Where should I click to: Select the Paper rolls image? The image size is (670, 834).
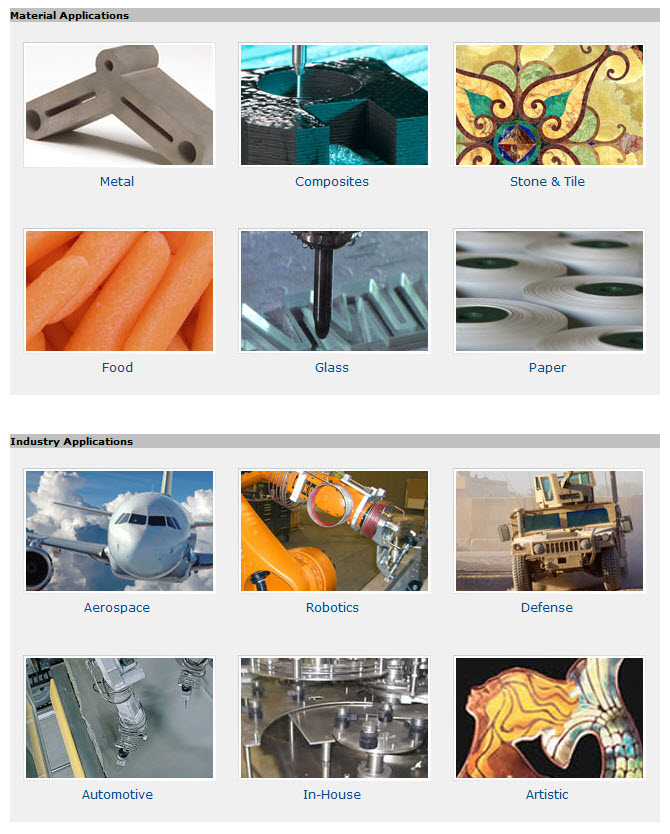[x=549, y=291]
